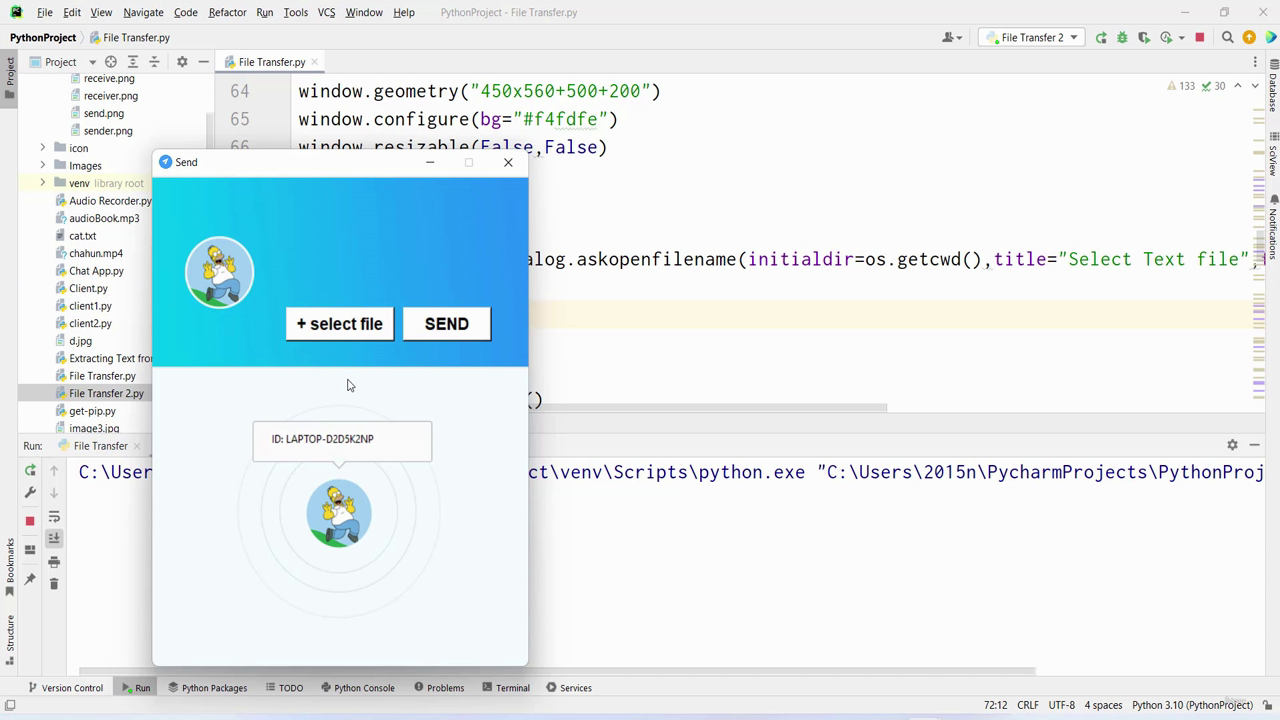The height and width of the screenshot is (720, 1280).
Task: Expand the Images folder
Action: point(43,166)
